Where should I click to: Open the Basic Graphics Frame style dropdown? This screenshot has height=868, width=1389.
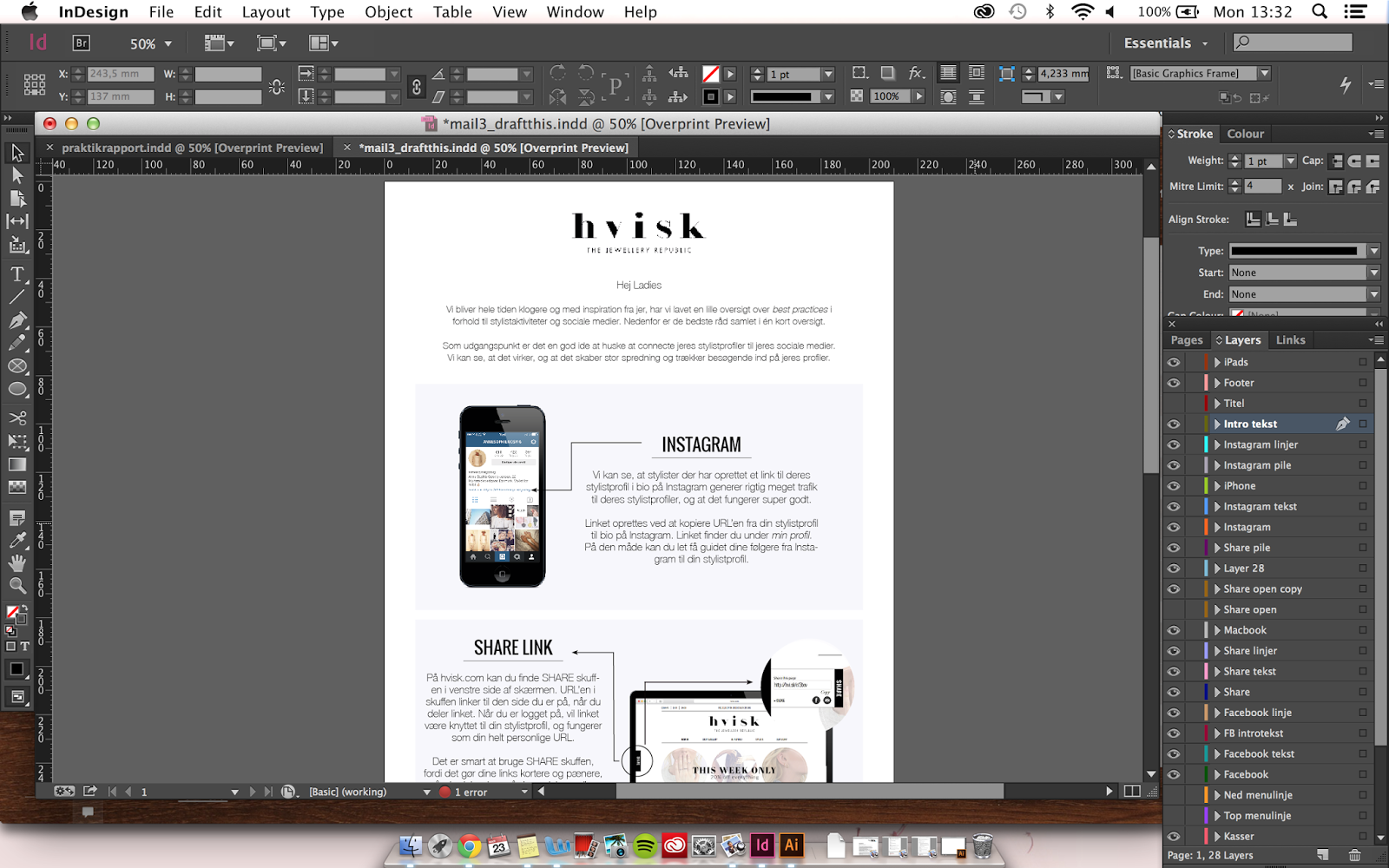(1265, 74)
